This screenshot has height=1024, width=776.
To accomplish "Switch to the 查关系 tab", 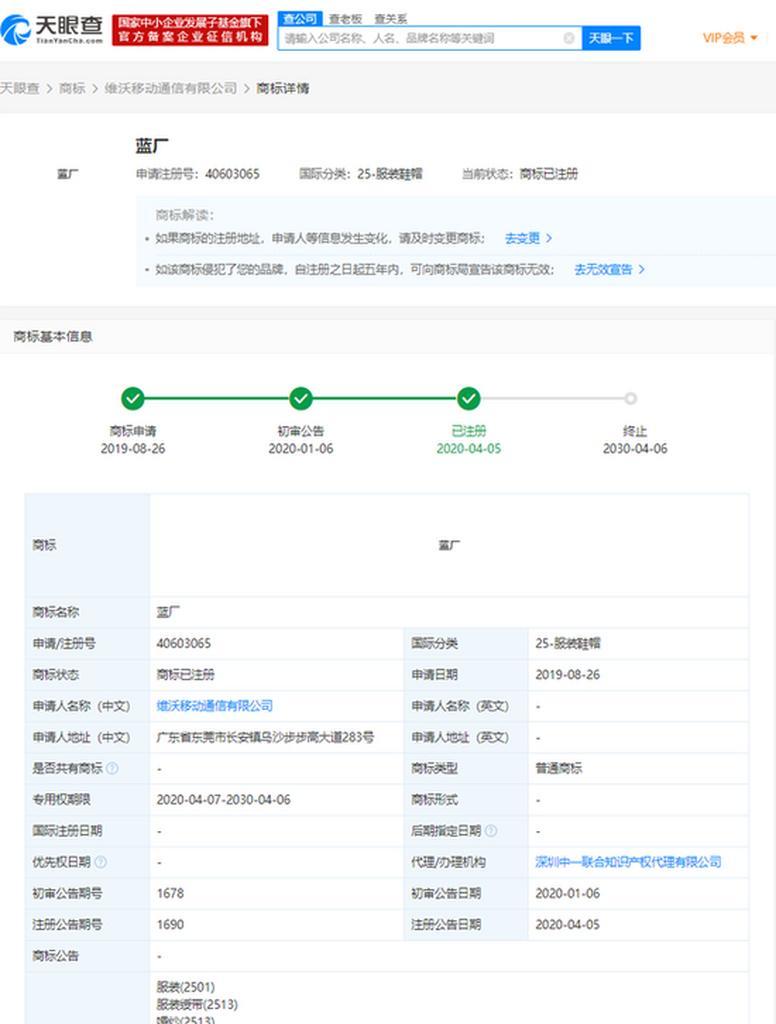I will (390, 19).
